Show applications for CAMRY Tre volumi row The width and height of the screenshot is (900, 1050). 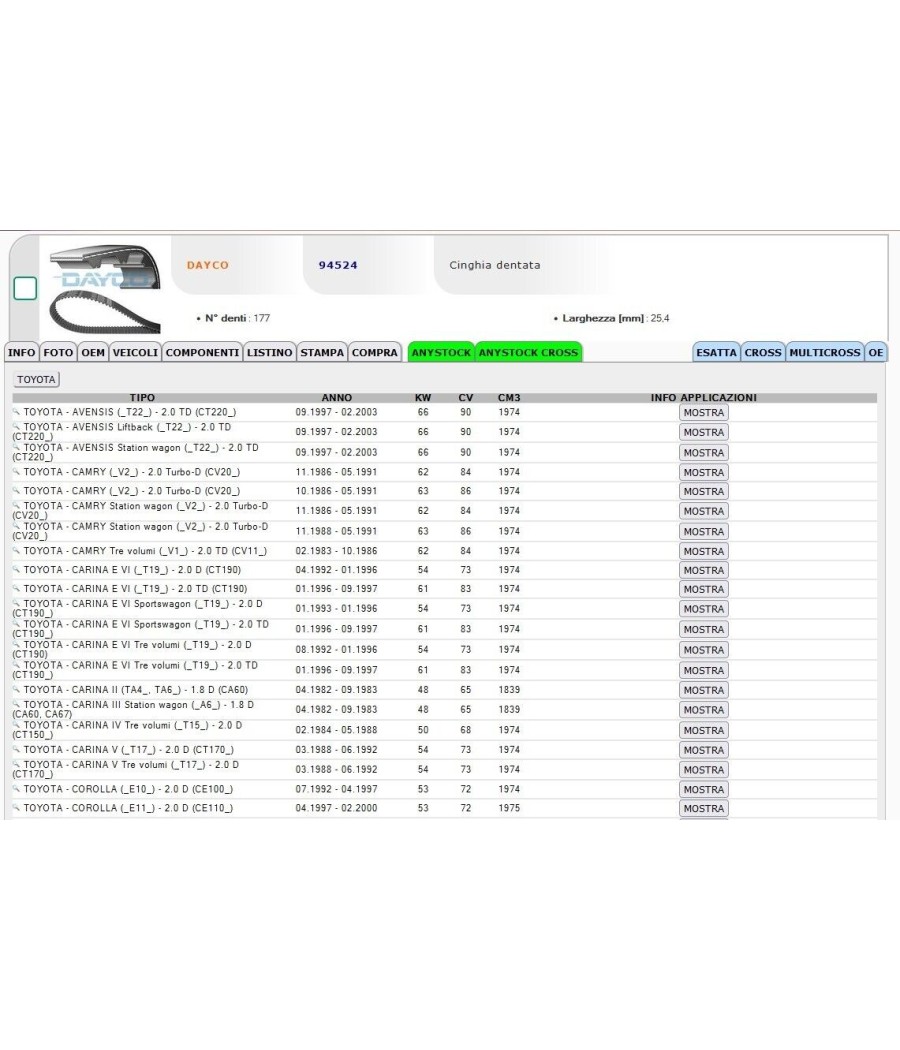coord(704,551)
